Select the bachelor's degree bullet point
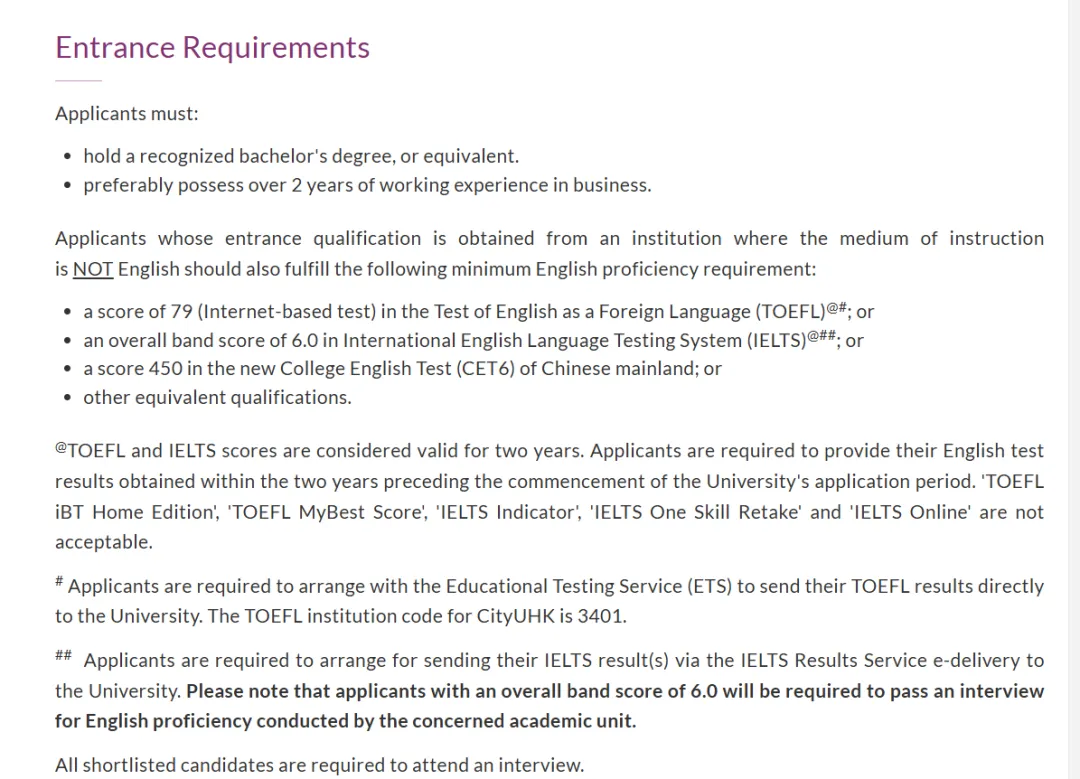Viewport: 1080px width, 779px height. coord(301,156)
